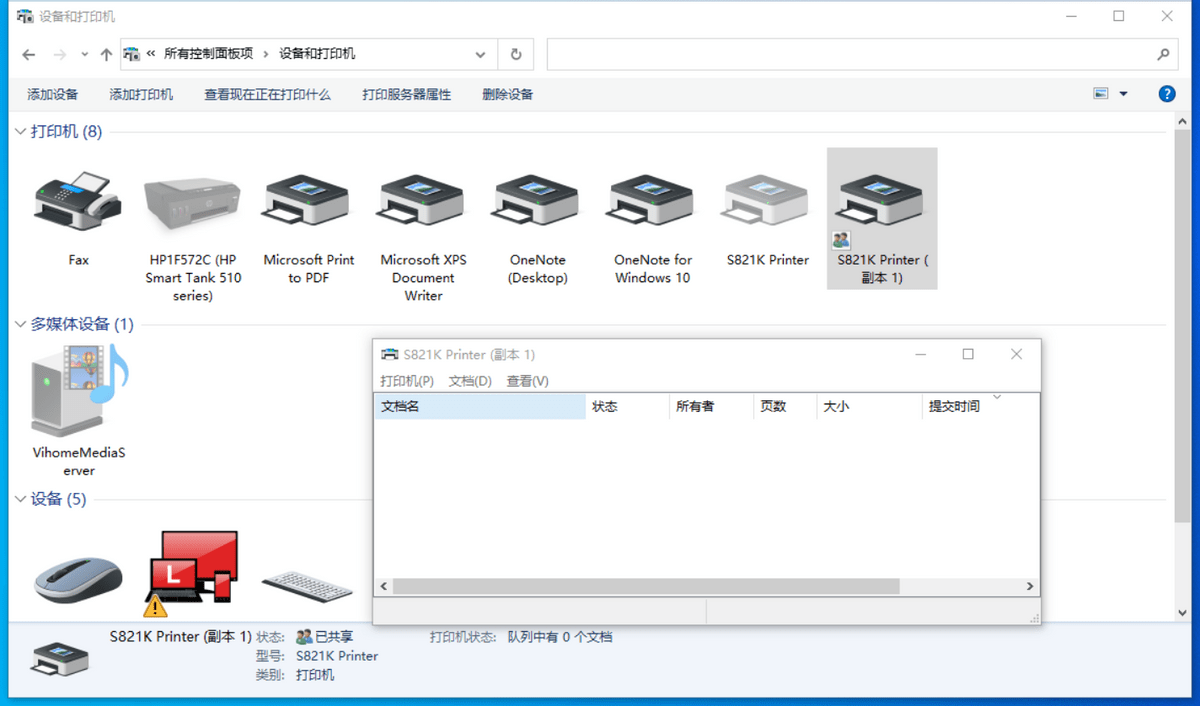Screen dimensions: 1200x706
Task: Click the queue scrollbar left arrow
Action: (383, 587)
